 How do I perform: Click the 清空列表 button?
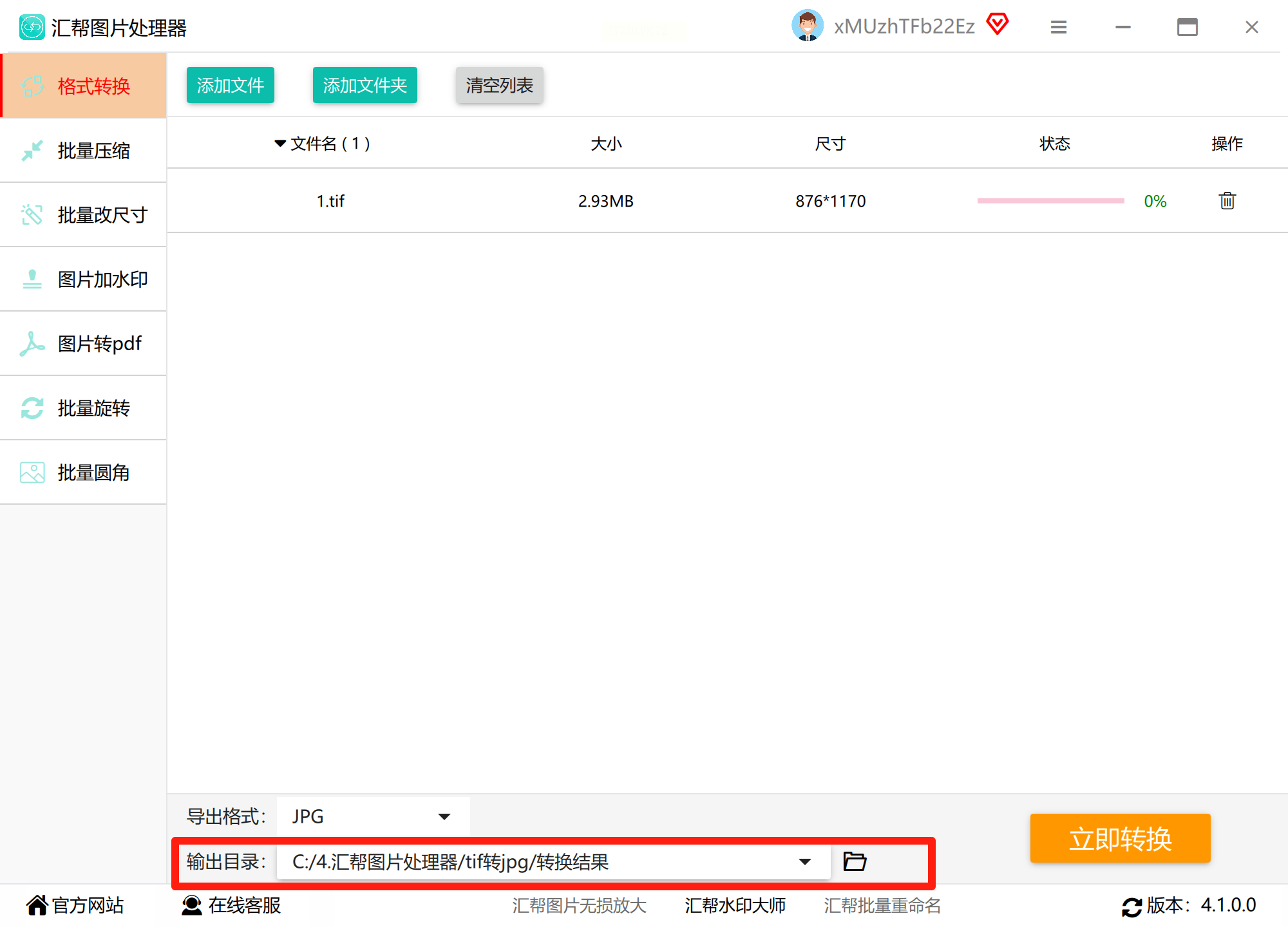499,85
